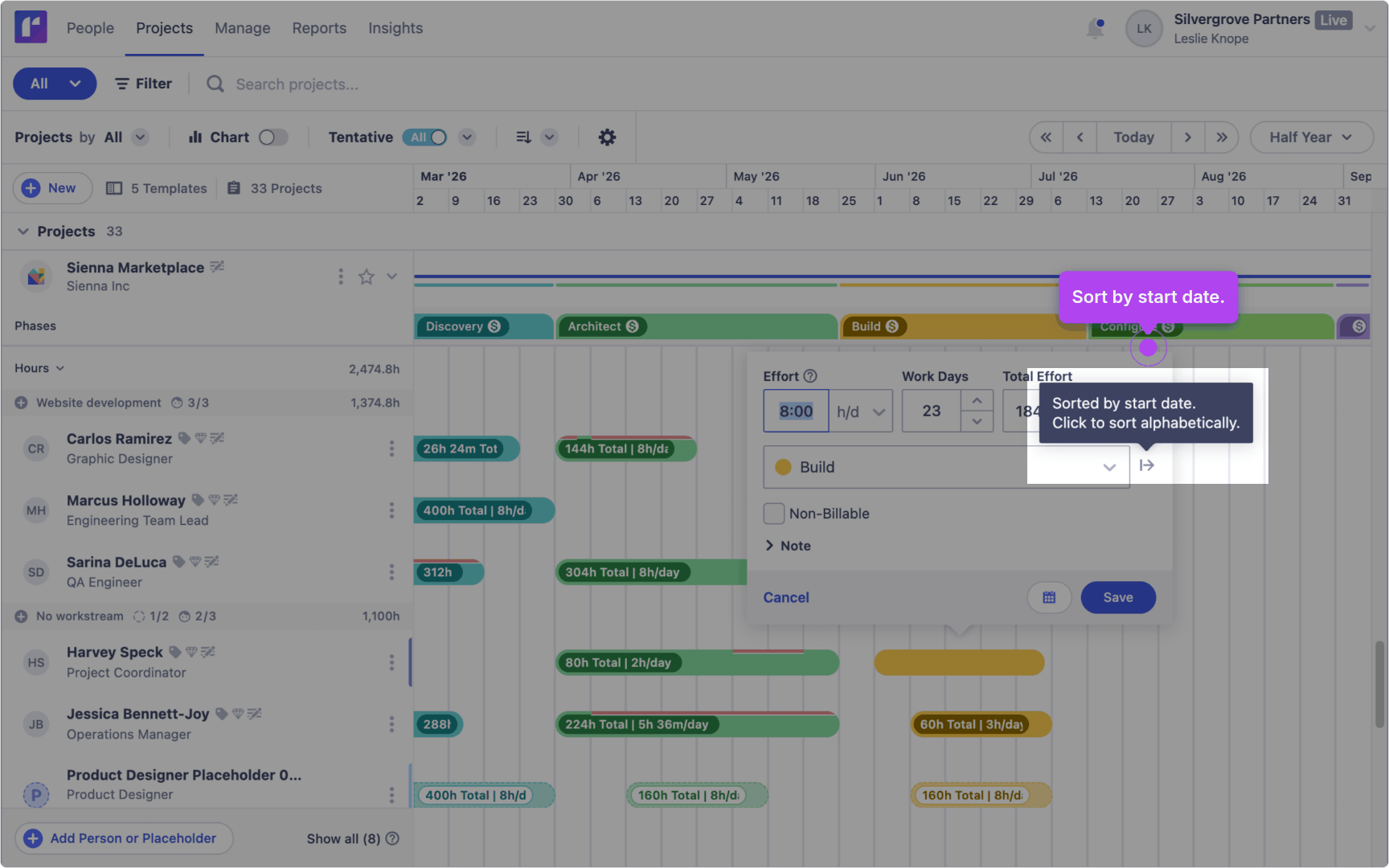The height and width of the screenshot is (868, 1389).
Task: Click Harvey Speck 80h Total assignment bar
Action: pyautogui.click(x=697, y=662)
